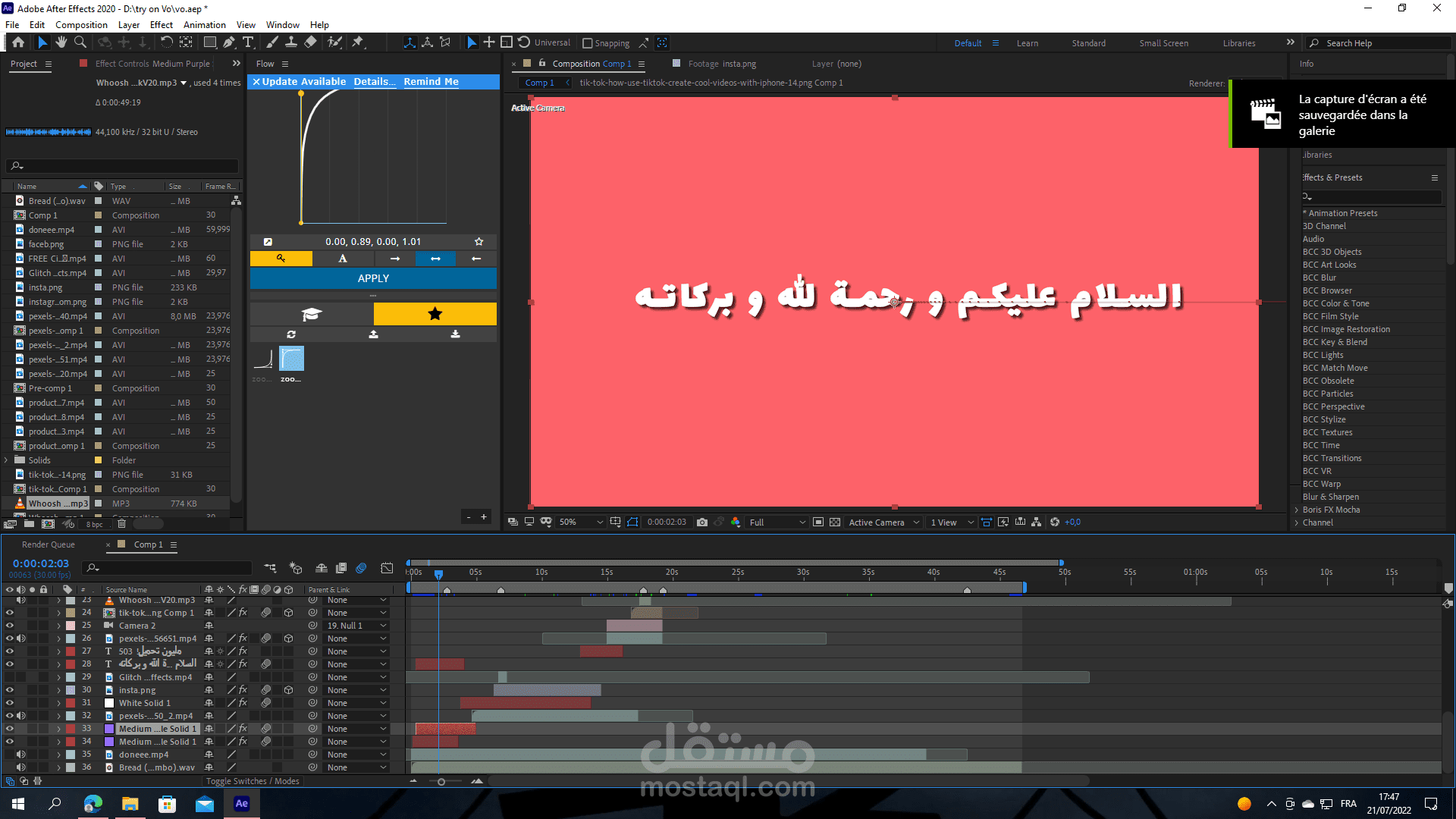
Task: Toggle transparency grid in composition viewer
Action: click(x=835, y=522)
